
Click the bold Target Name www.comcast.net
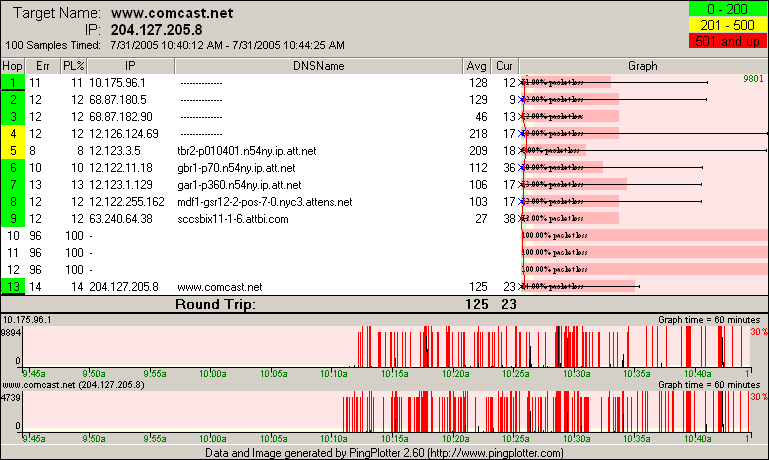tap(172, 13)
